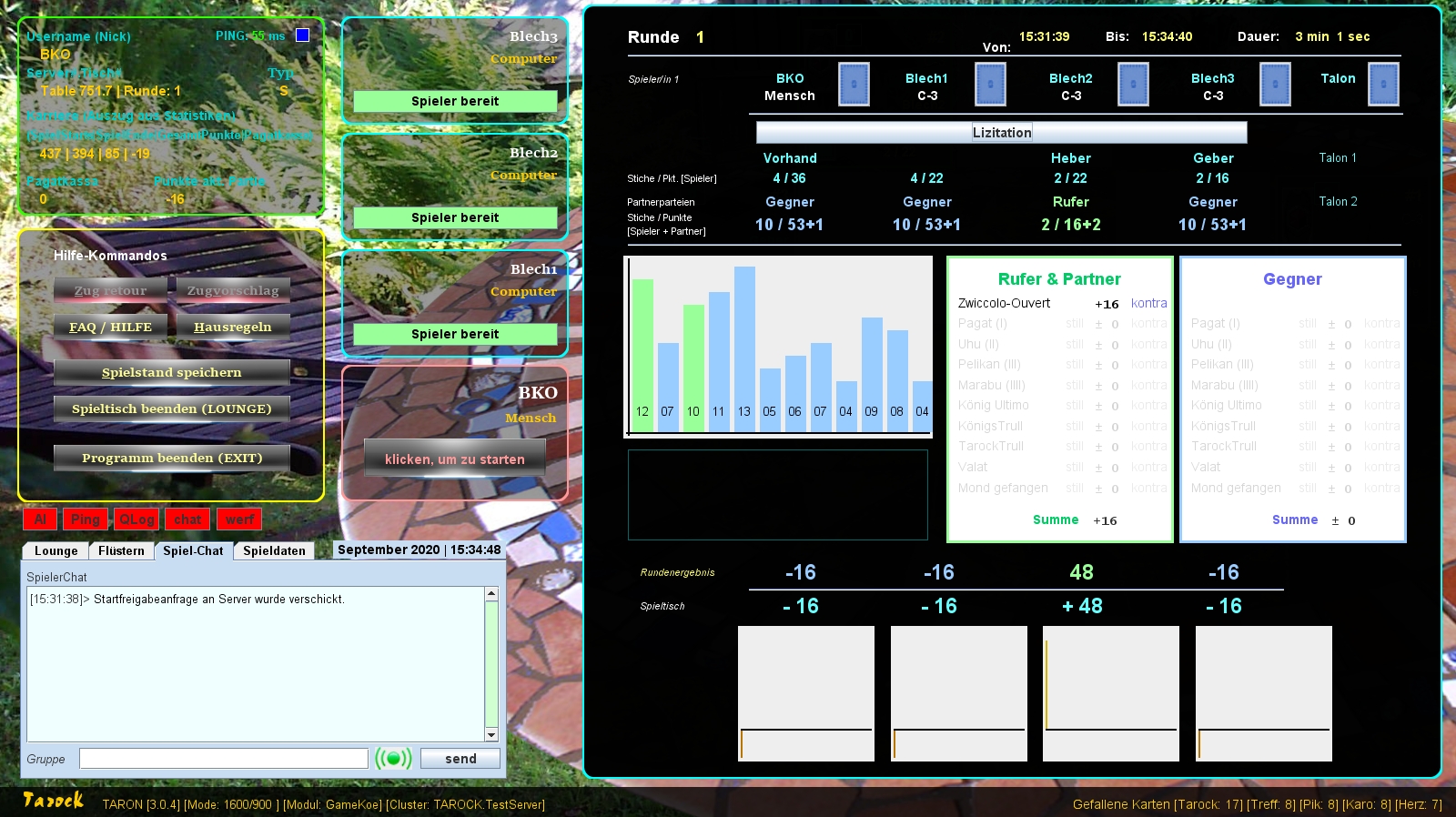Click the Taroek logo in the status bar
The height and width of the screenshot is (817, 1456).
click(x=53, y=801)
